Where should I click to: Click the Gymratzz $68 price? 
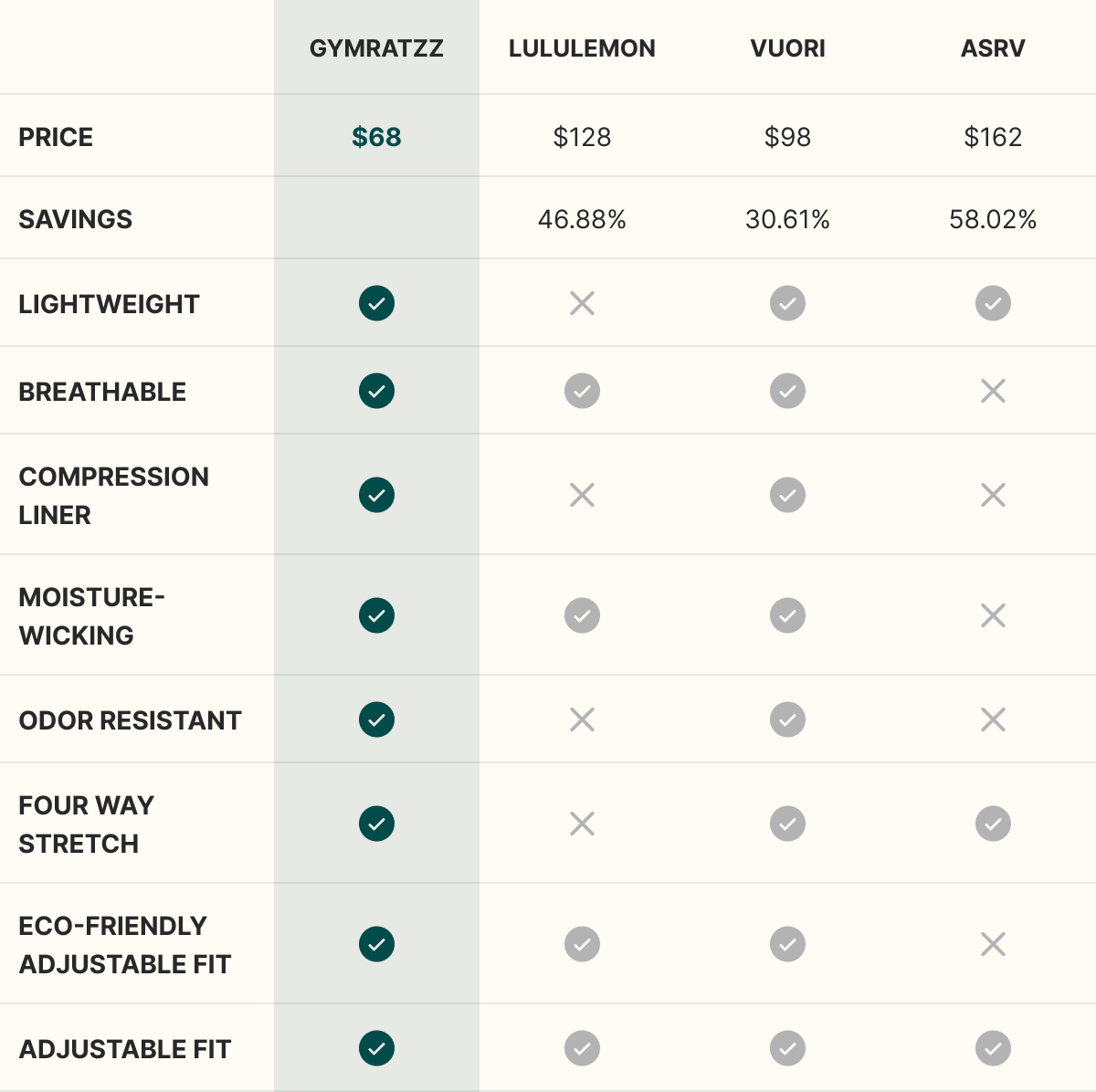(x=376, y=137)
